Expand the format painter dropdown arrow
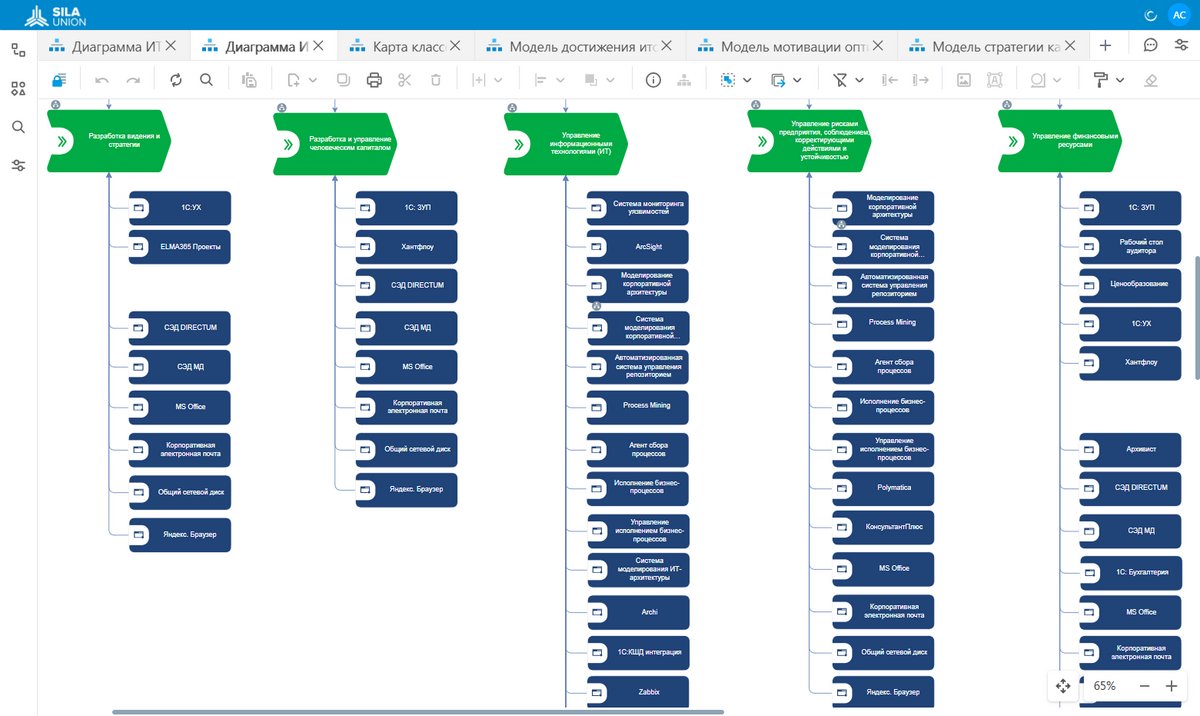This screenshot has height=716, width=1200. point(1120,80)
